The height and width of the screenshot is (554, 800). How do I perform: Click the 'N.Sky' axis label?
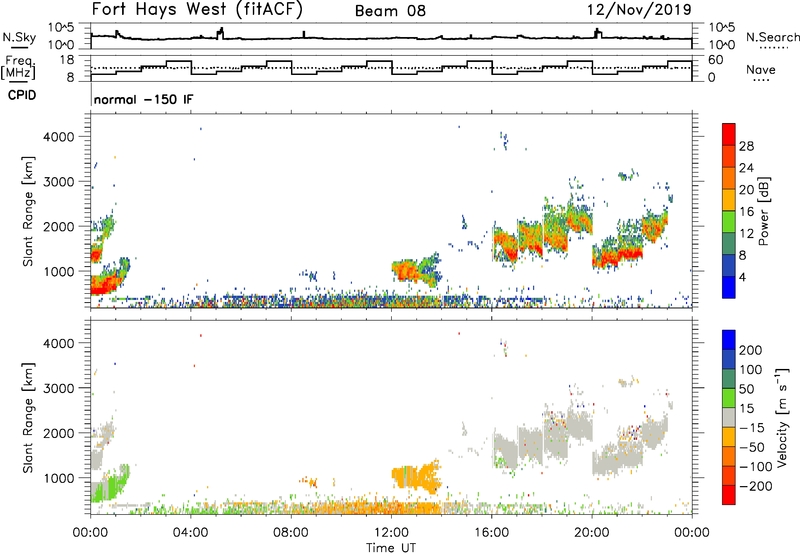pyautogui.click(x=19, y=37)
